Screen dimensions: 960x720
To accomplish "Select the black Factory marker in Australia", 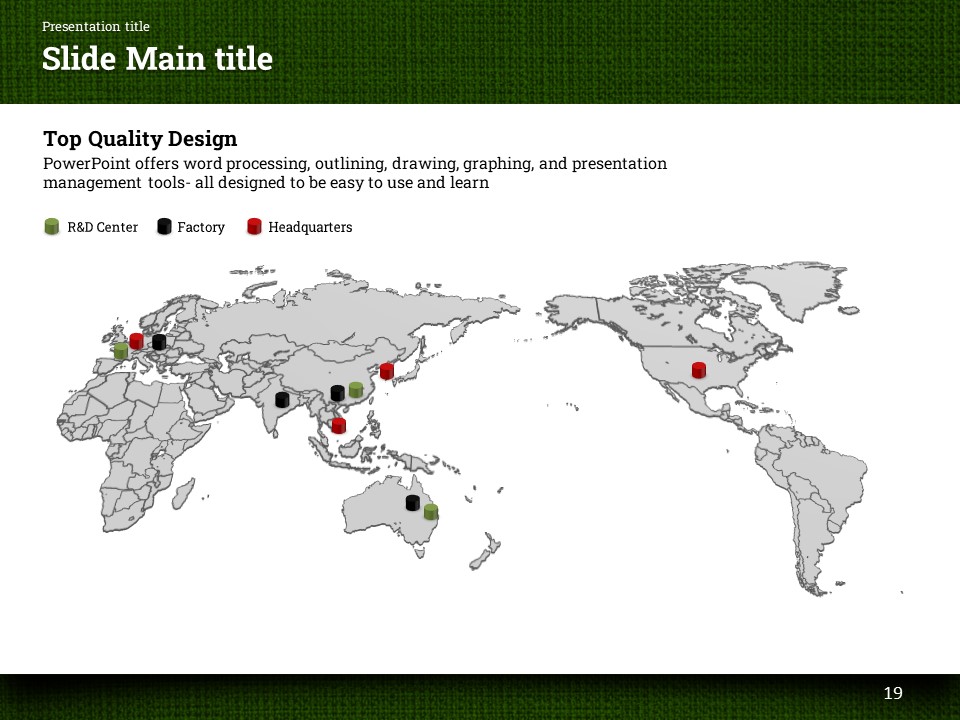I will point(412,503).
